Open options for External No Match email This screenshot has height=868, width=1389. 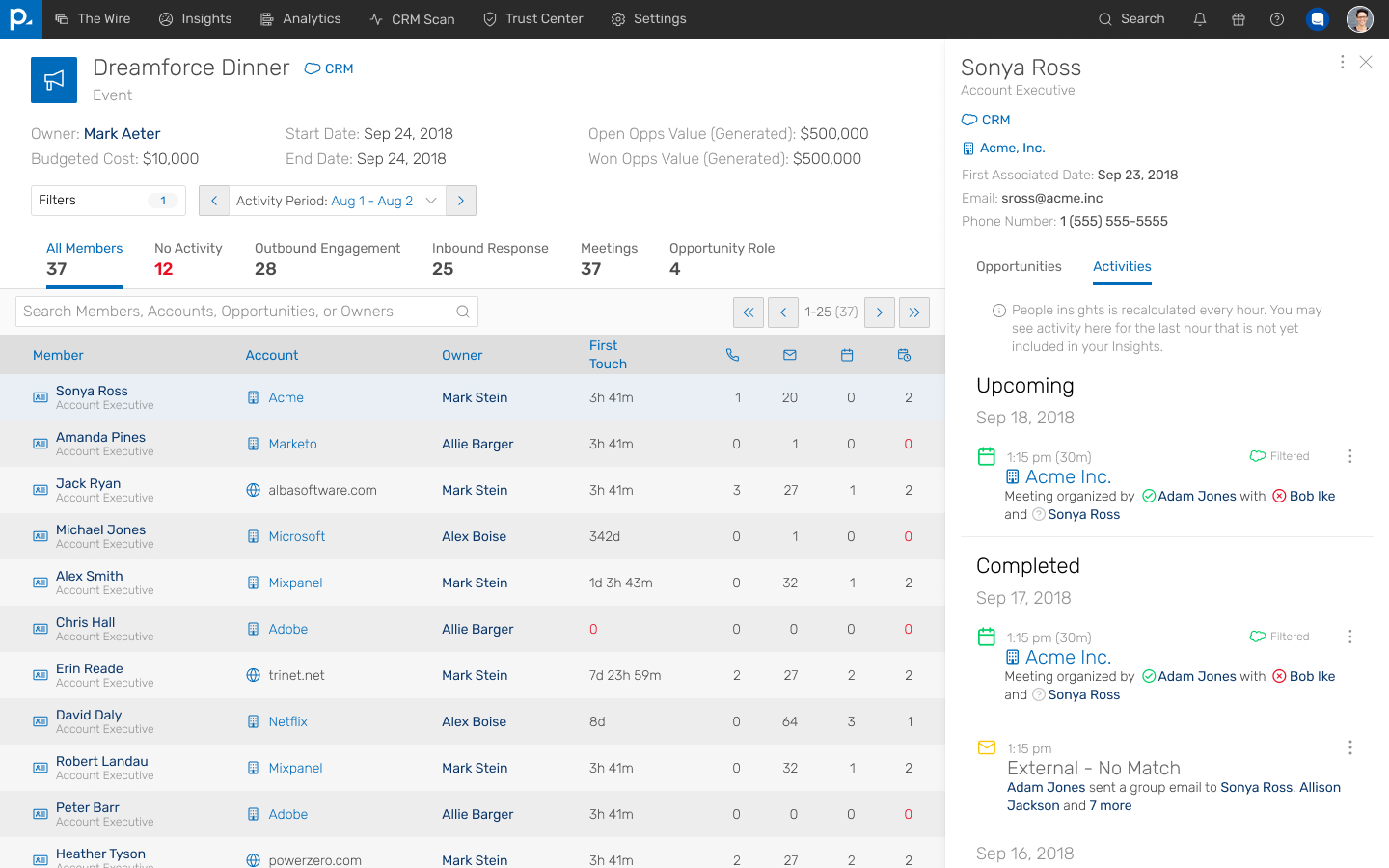[1349, 747]
